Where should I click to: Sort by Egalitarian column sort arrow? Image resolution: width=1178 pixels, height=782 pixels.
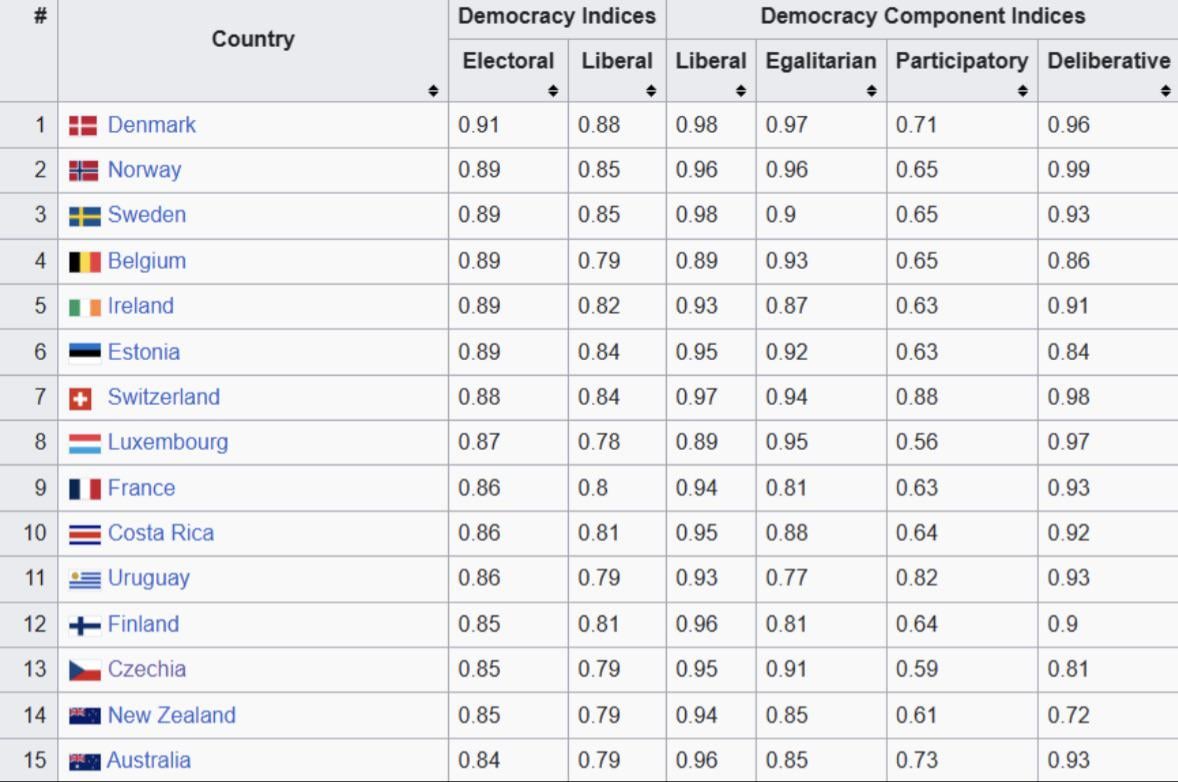[872, 91]
